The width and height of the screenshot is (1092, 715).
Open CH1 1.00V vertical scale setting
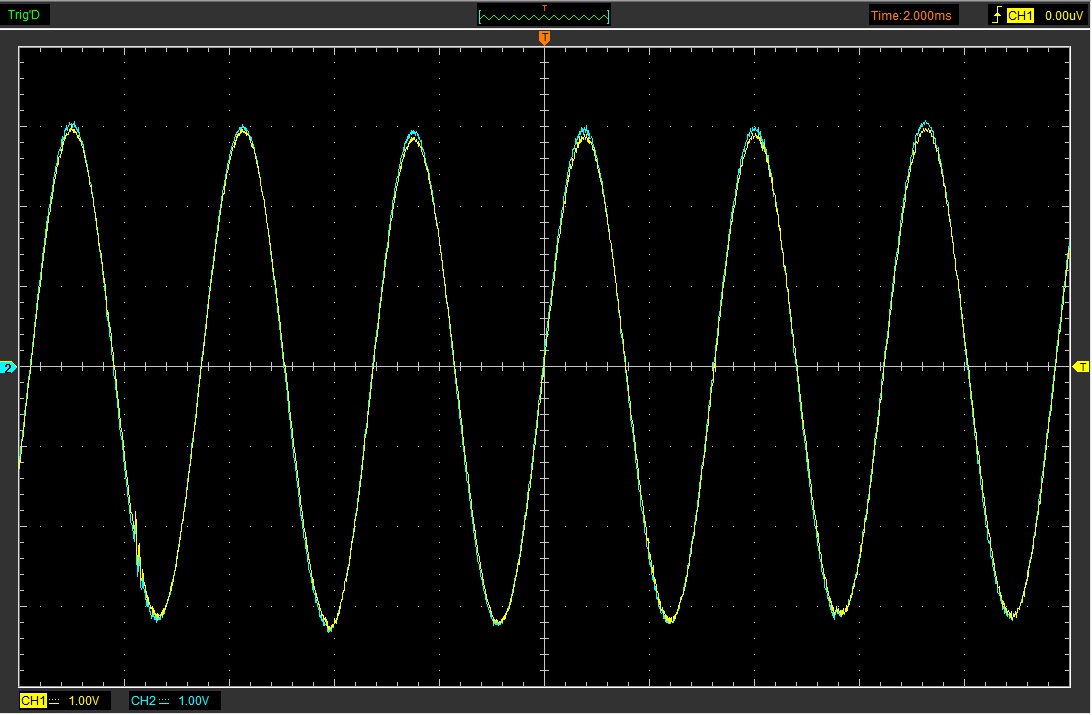(x=84, y=701)
